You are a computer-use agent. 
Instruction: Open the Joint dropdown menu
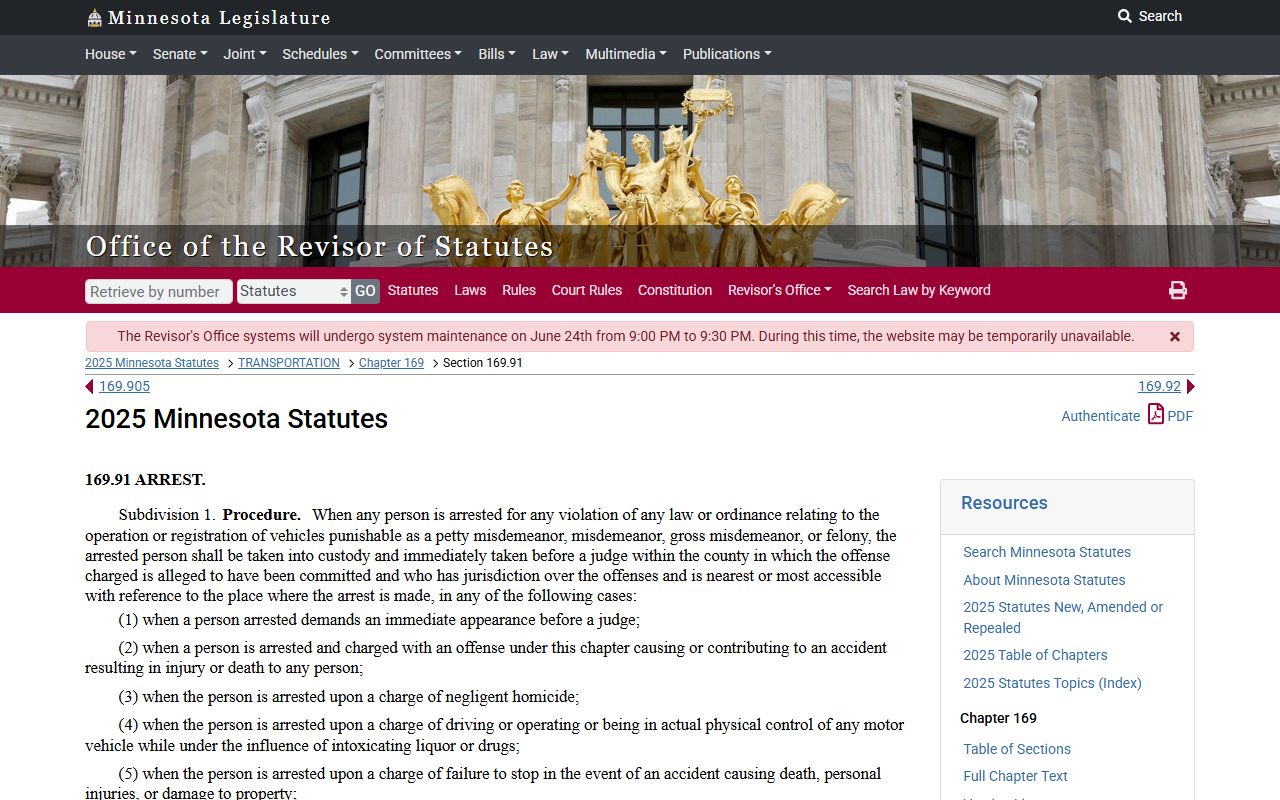click(245, 54)
